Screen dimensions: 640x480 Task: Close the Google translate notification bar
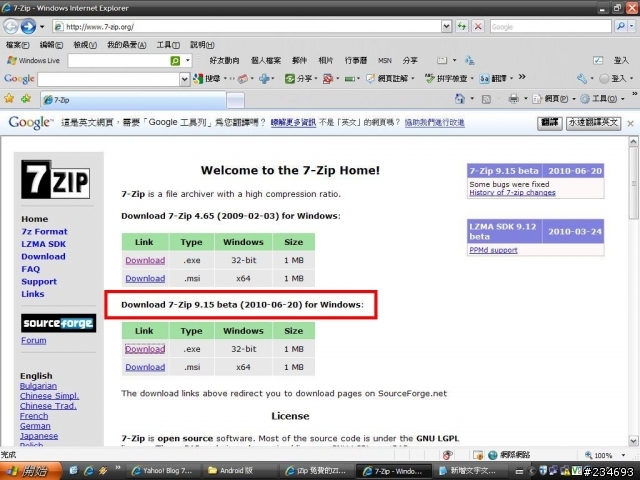pyautogui.click(x=631, y=123)
